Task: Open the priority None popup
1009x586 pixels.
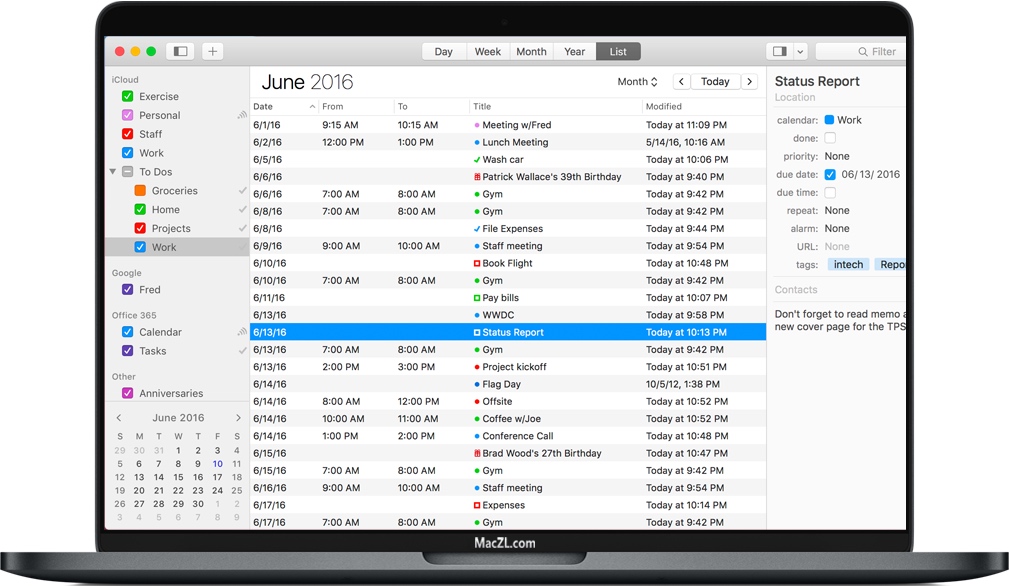Action: [837, 156]
